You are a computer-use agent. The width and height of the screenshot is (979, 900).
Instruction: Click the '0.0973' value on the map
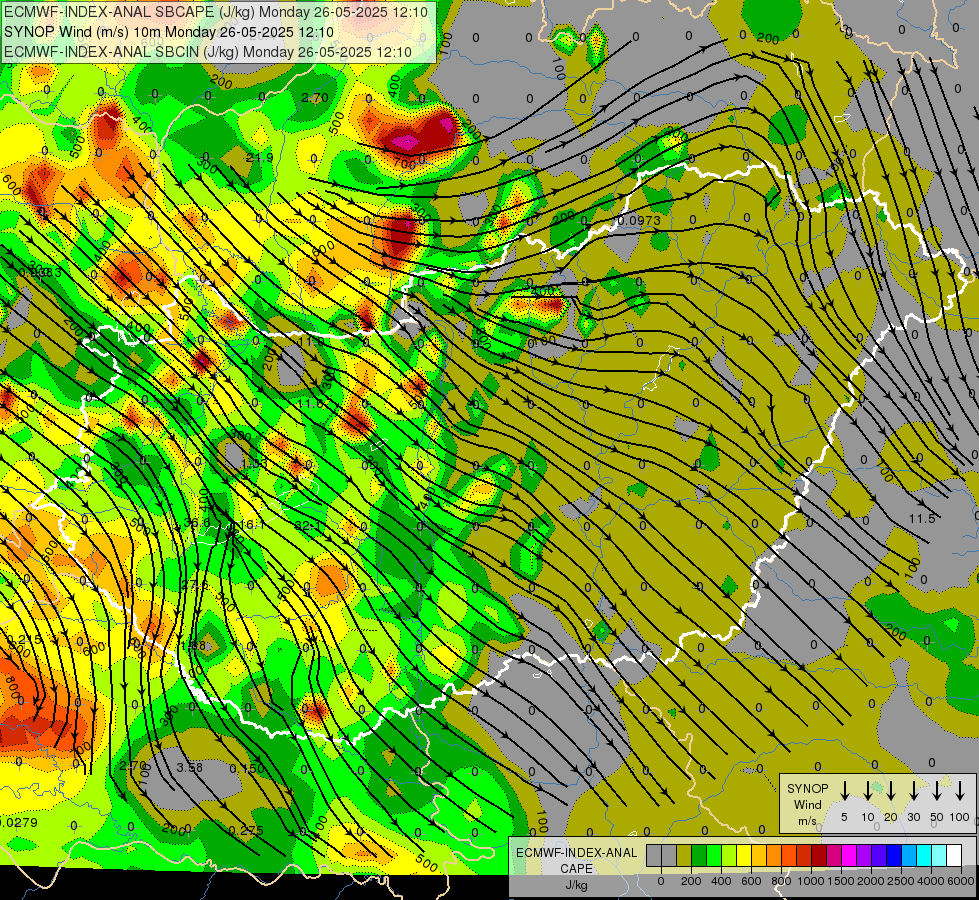point(639,220)
